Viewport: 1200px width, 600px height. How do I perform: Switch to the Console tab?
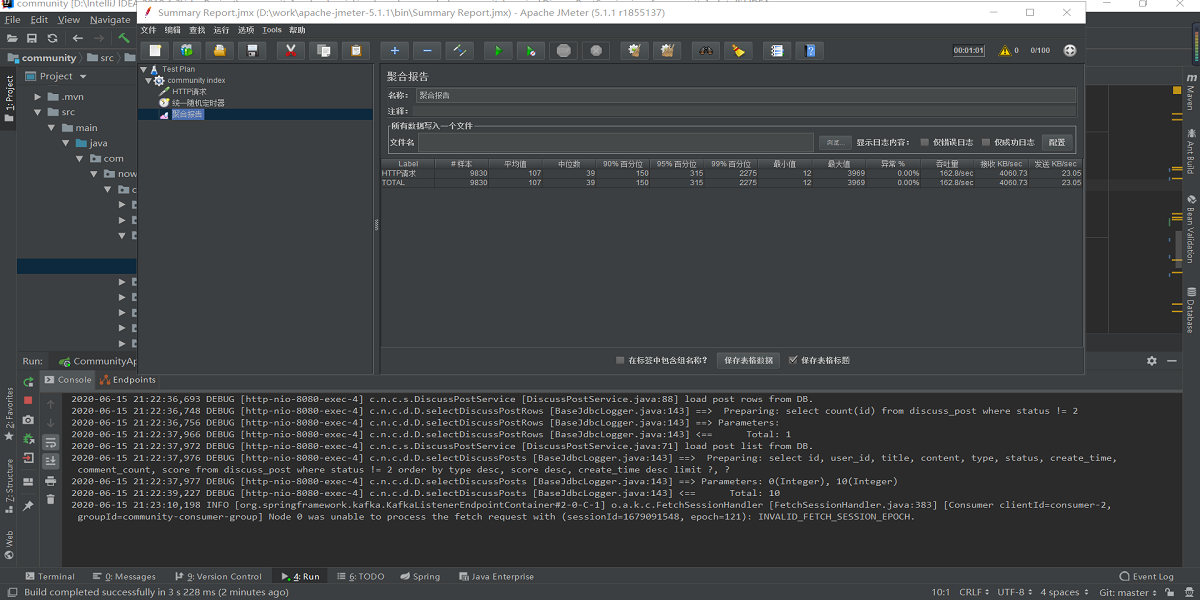click(x=68, y=380)
